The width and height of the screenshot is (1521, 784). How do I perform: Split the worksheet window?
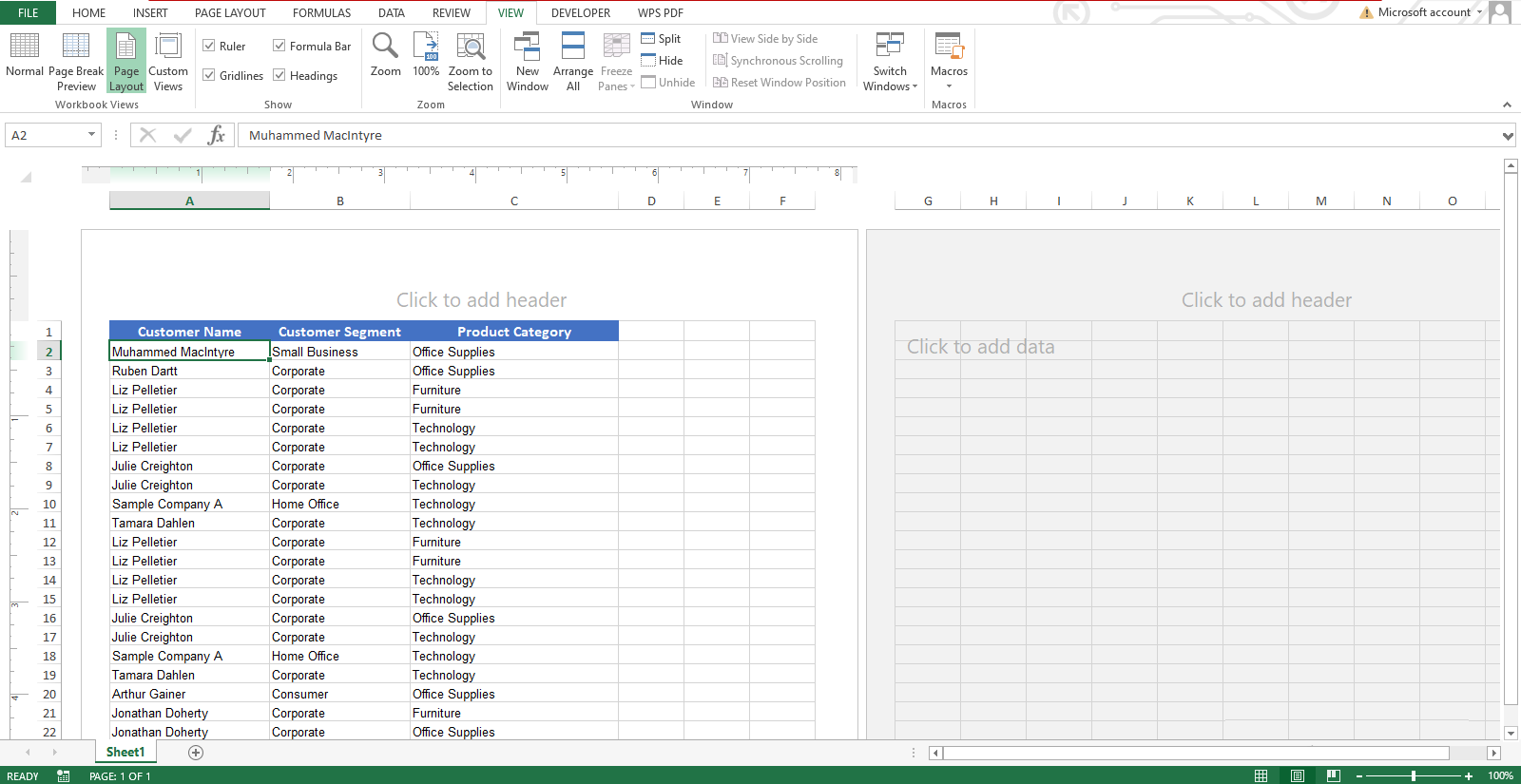[x=662, y=39]
